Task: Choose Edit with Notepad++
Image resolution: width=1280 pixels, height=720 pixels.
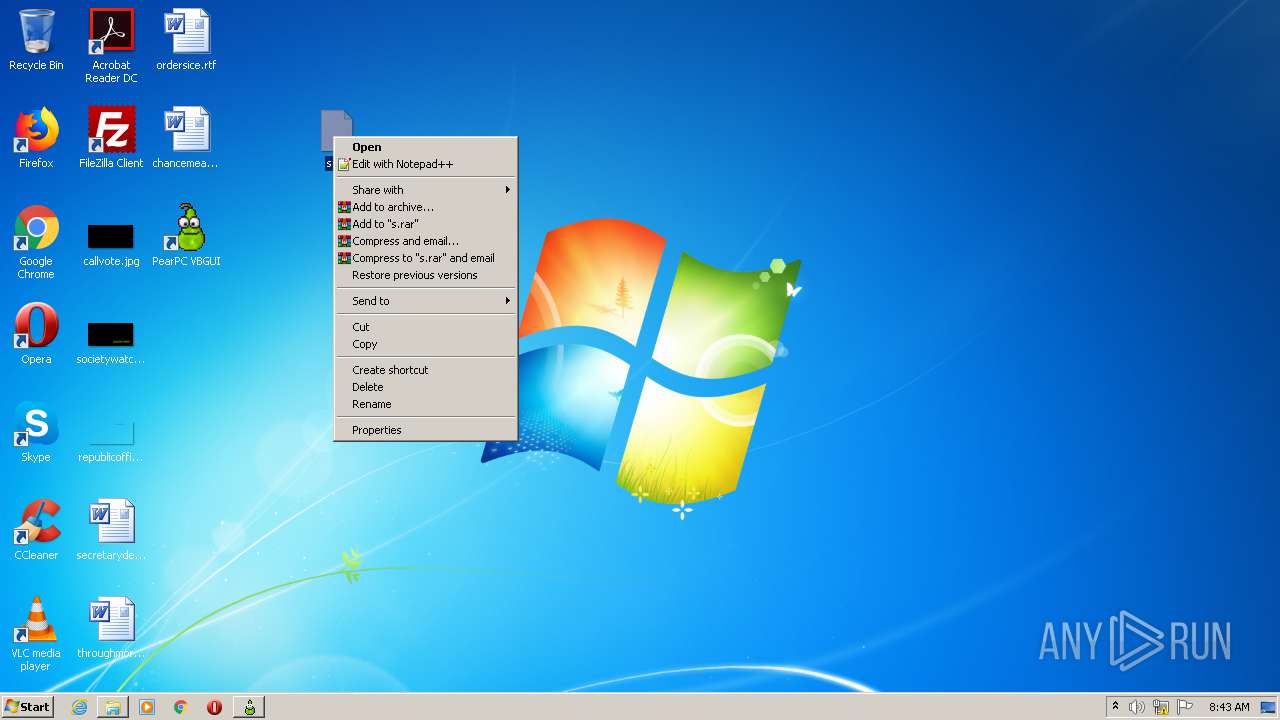Action: pyautogui.click(x=425, y=164)
